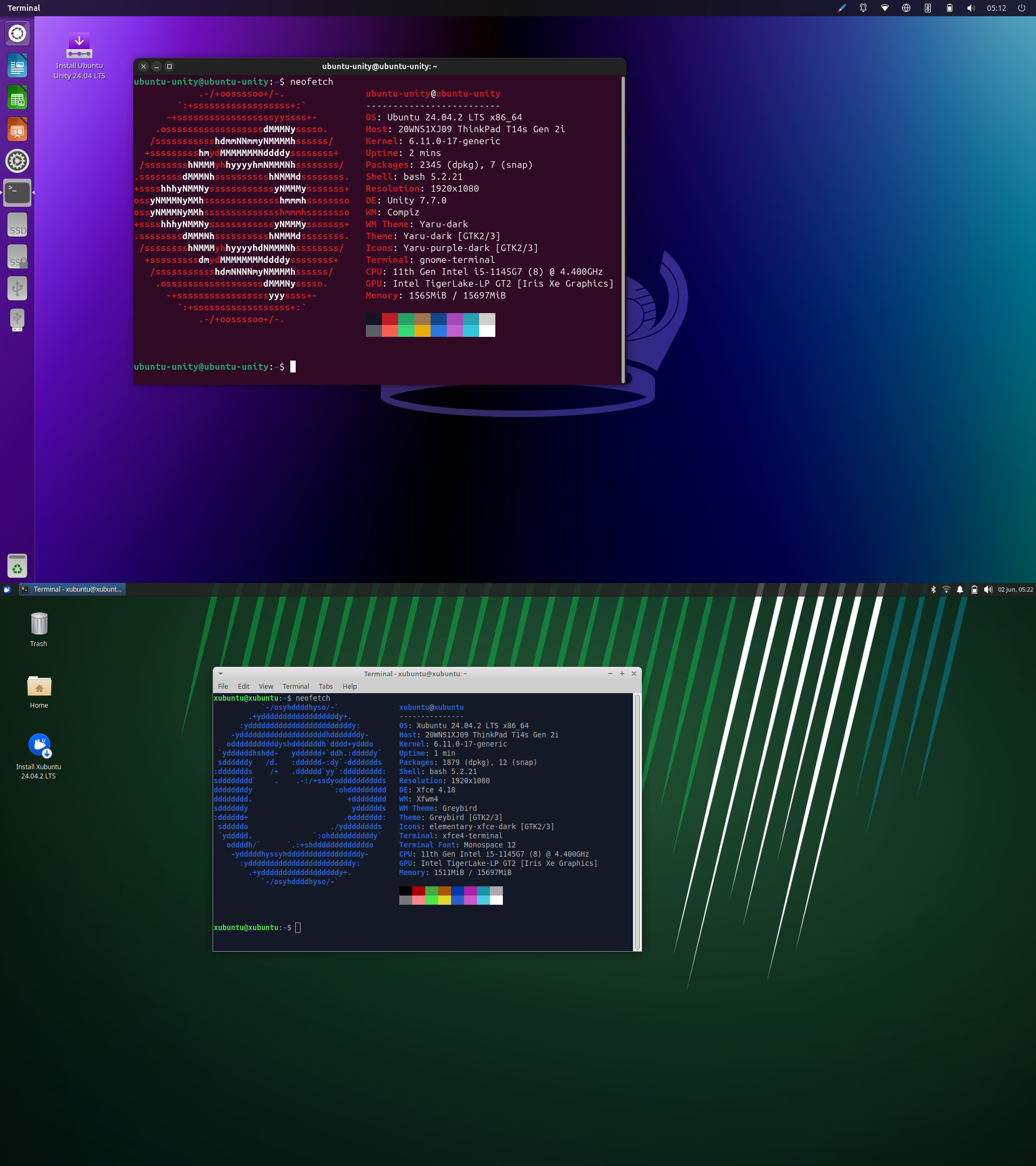
Task: Open the first SSD drive in the launcher
Action: (17, 225)
